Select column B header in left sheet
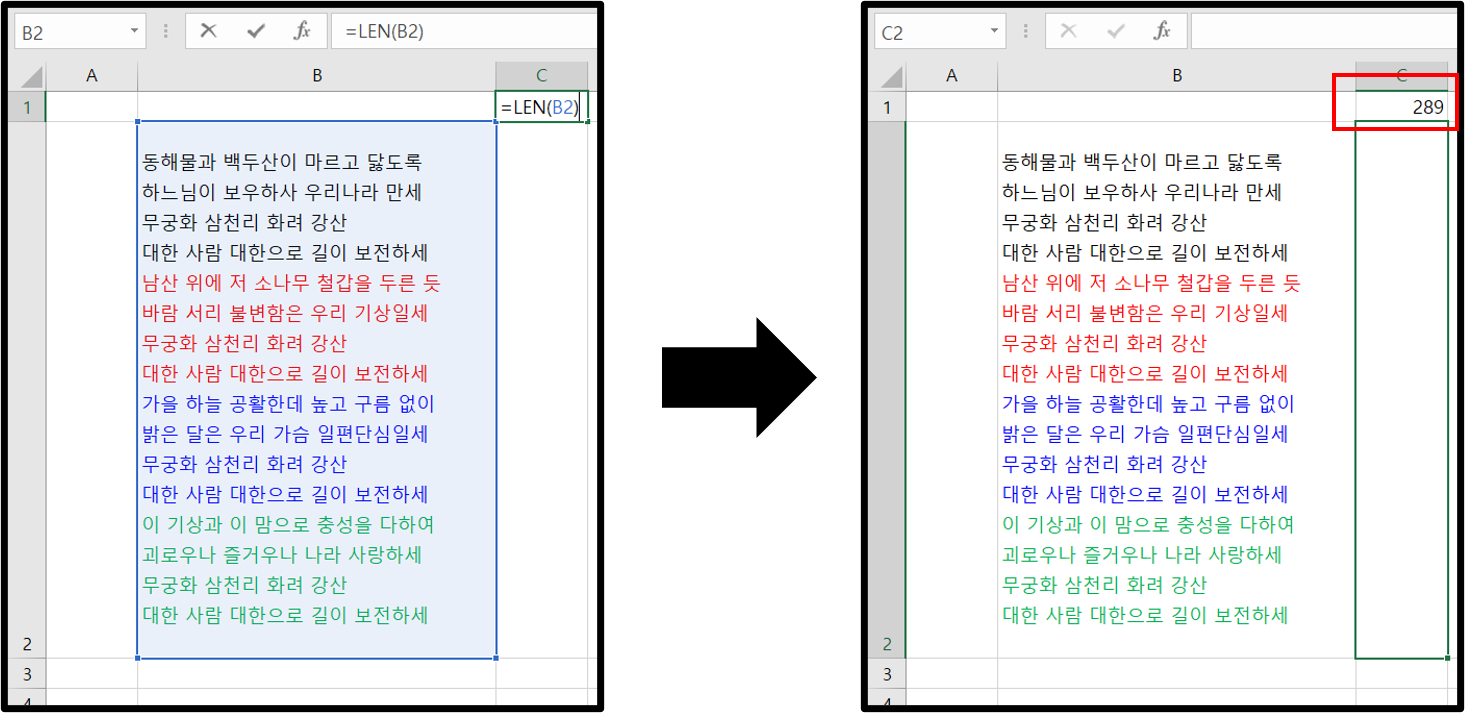The image size is (1465, 713). coord(317,77)
